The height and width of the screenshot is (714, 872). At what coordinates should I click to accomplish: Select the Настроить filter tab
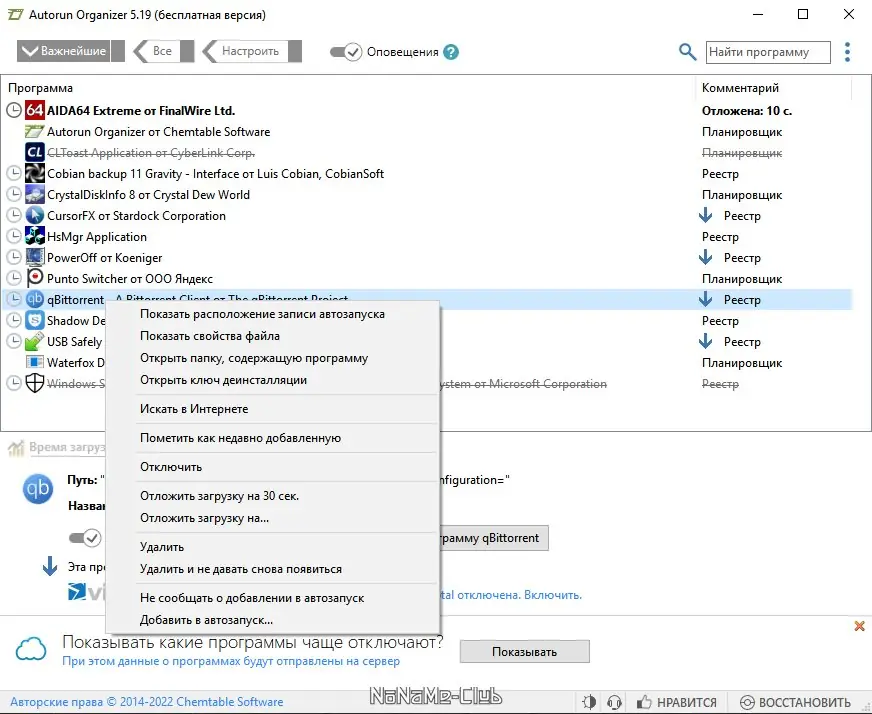click(x=251, y=51)
